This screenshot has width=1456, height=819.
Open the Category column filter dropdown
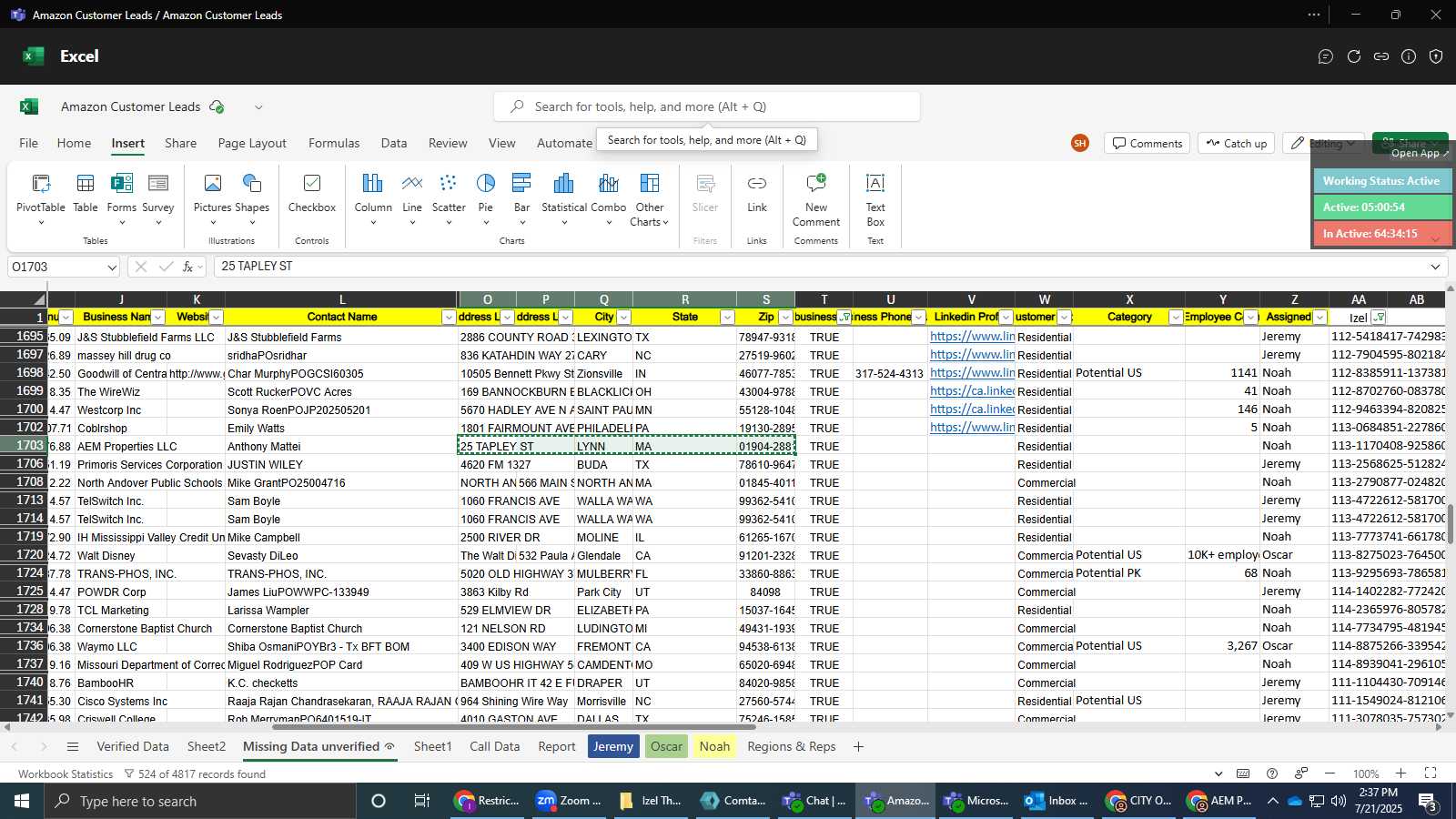(1176, 318)
